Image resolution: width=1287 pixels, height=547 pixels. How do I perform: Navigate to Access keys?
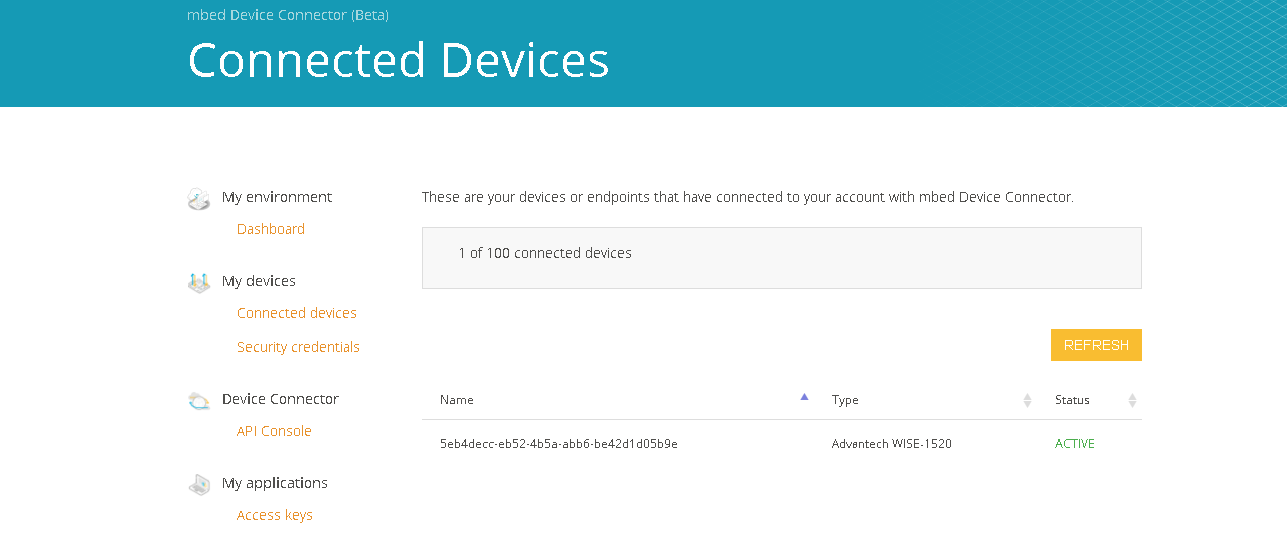[x=274, y=515]
